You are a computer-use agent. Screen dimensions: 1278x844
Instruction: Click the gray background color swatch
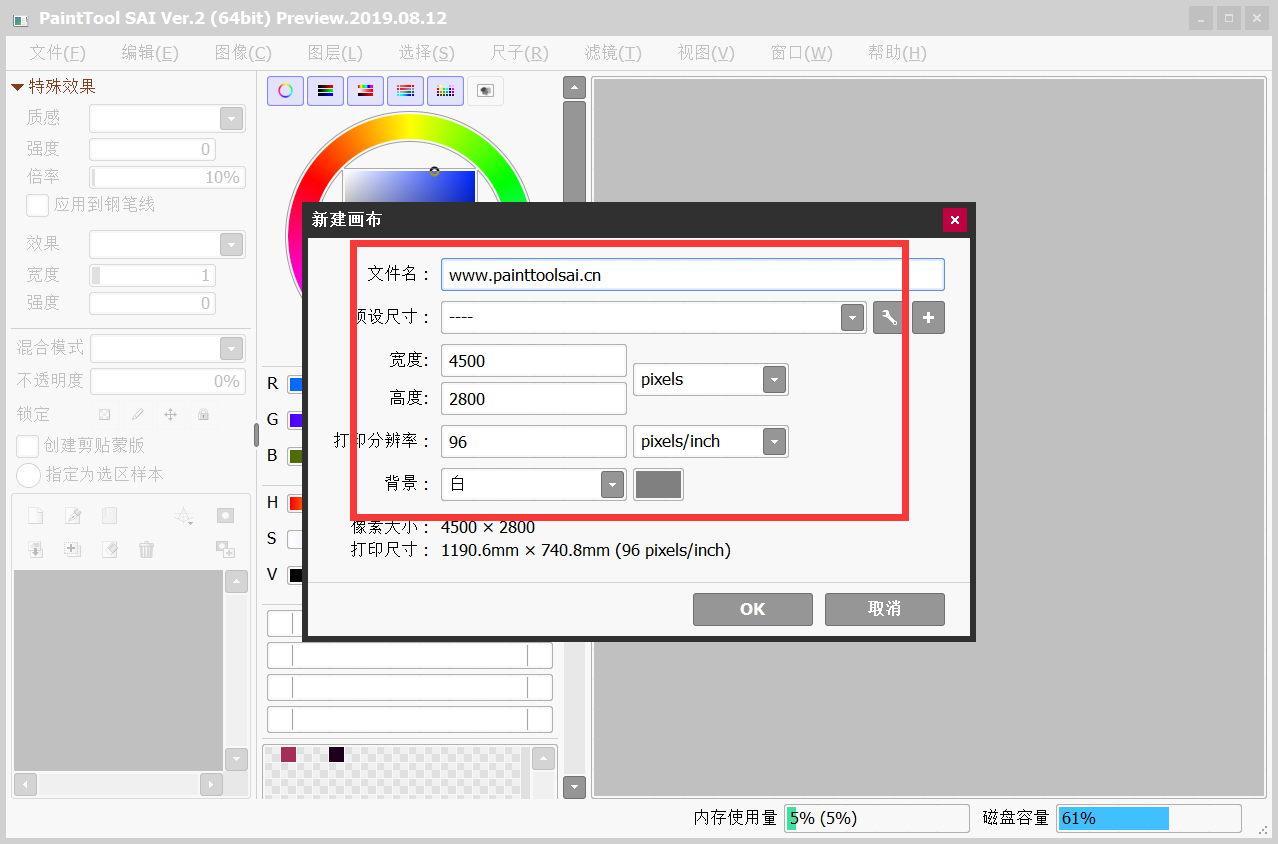pos(659,484)
